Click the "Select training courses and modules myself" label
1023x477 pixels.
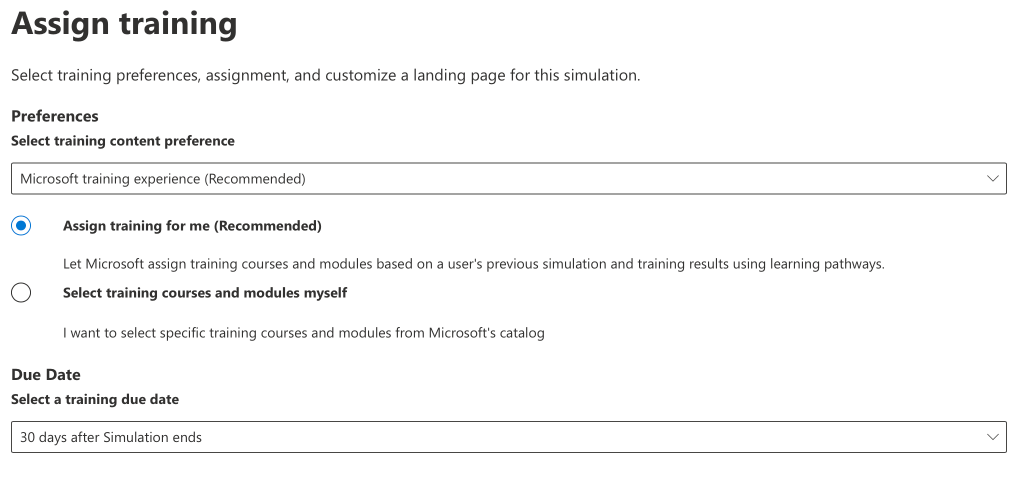[205, 293]
